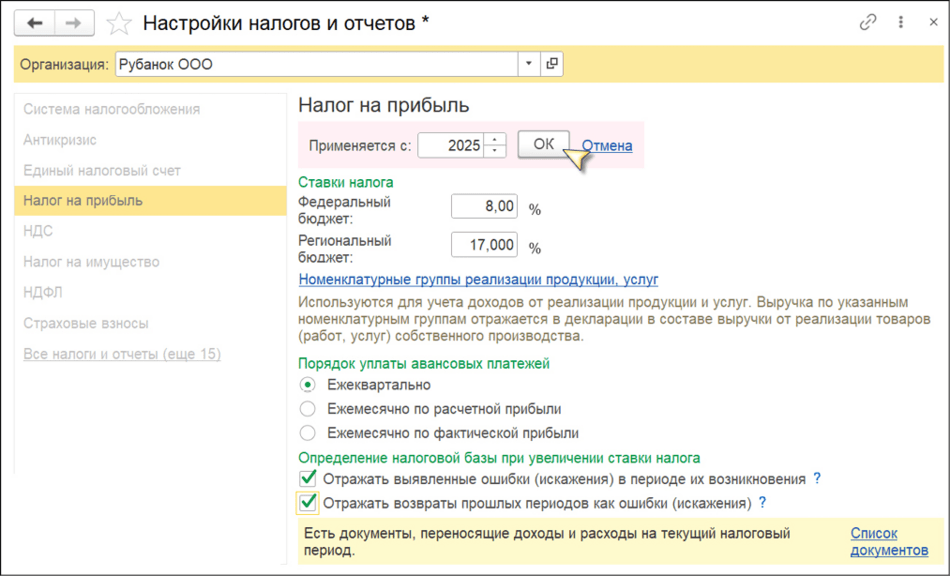950x576 pixels.
Task: Select Налог на прибыль in sidebar
Action: [x=150, y=200]
